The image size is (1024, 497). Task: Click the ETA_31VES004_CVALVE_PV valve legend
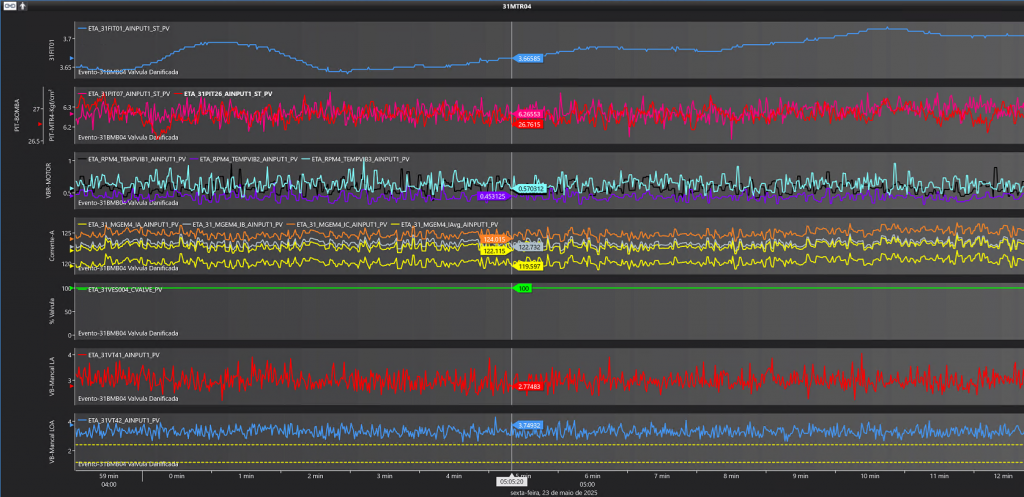[x=125, y=289]
